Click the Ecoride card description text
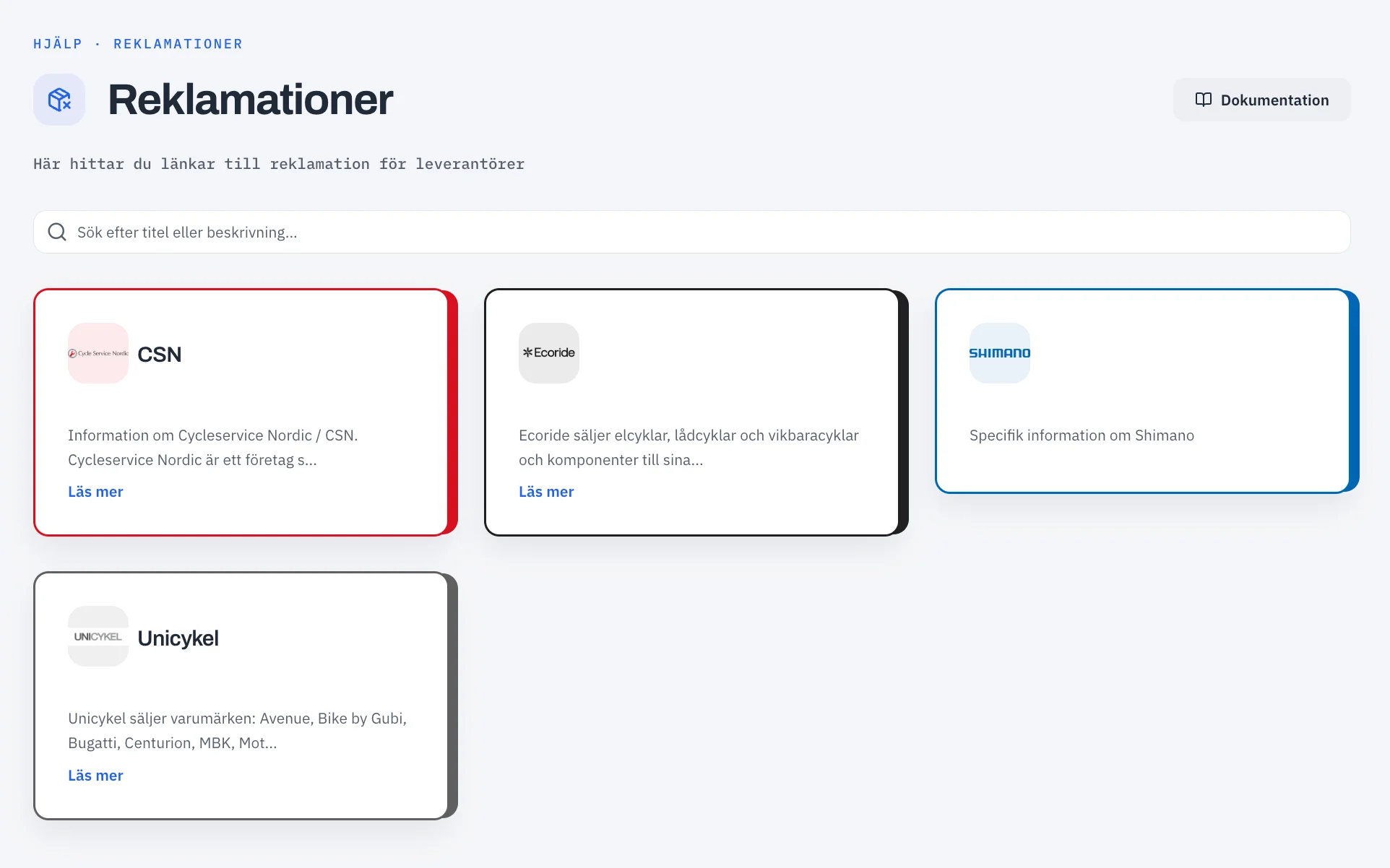This screenshot has width=1390, height=868. 688,448
